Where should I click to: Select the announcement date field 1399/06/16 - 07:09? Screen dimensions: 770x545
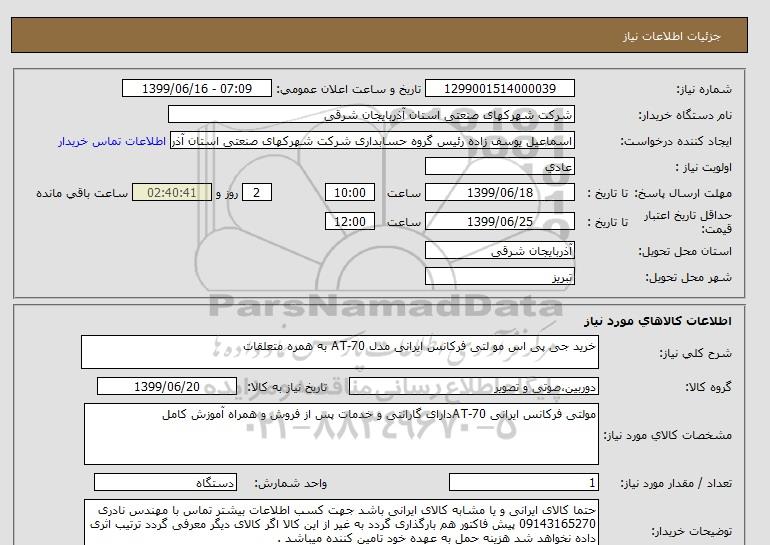point(197,88)
